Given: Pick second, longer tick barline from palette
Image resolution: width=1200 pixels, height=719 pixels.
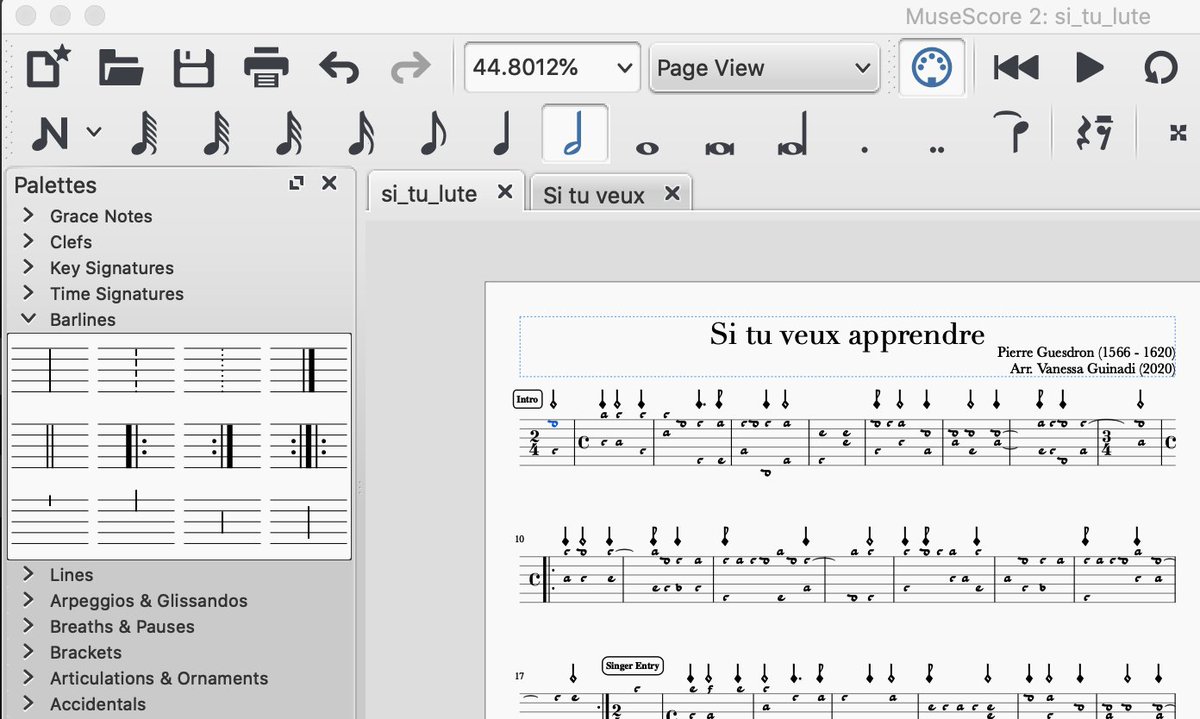Looking at the screenshot, I should 137,517.
